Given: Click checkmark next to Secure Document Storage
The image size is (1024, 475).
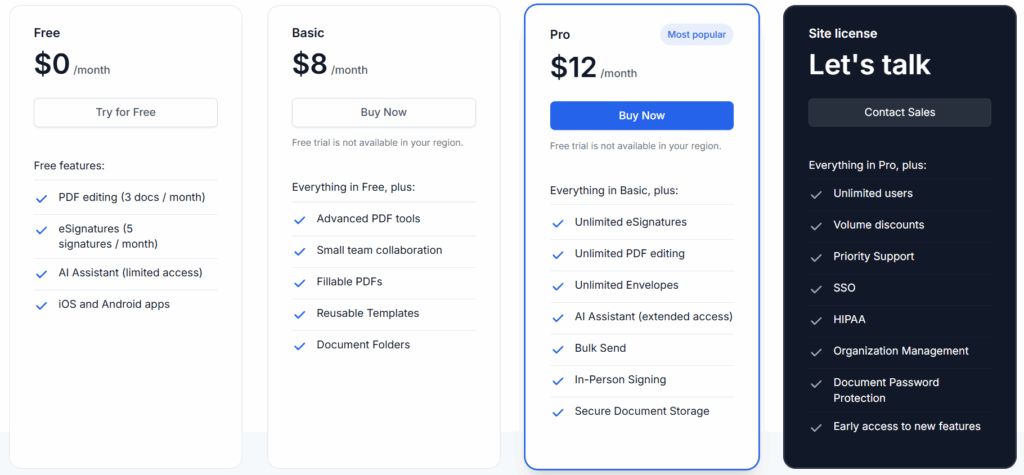Looking at the screenshot, I should [557, 412].
